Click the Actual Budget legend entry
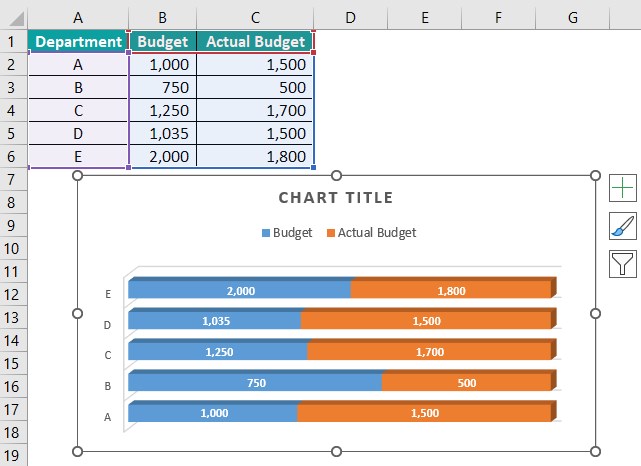This screenshot has height=466, width=641. 372,233
